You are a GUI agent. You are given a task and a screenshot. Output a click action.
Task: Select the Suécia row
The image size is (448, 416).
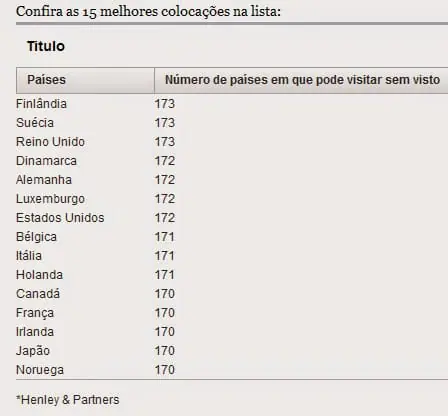point(232,123)
